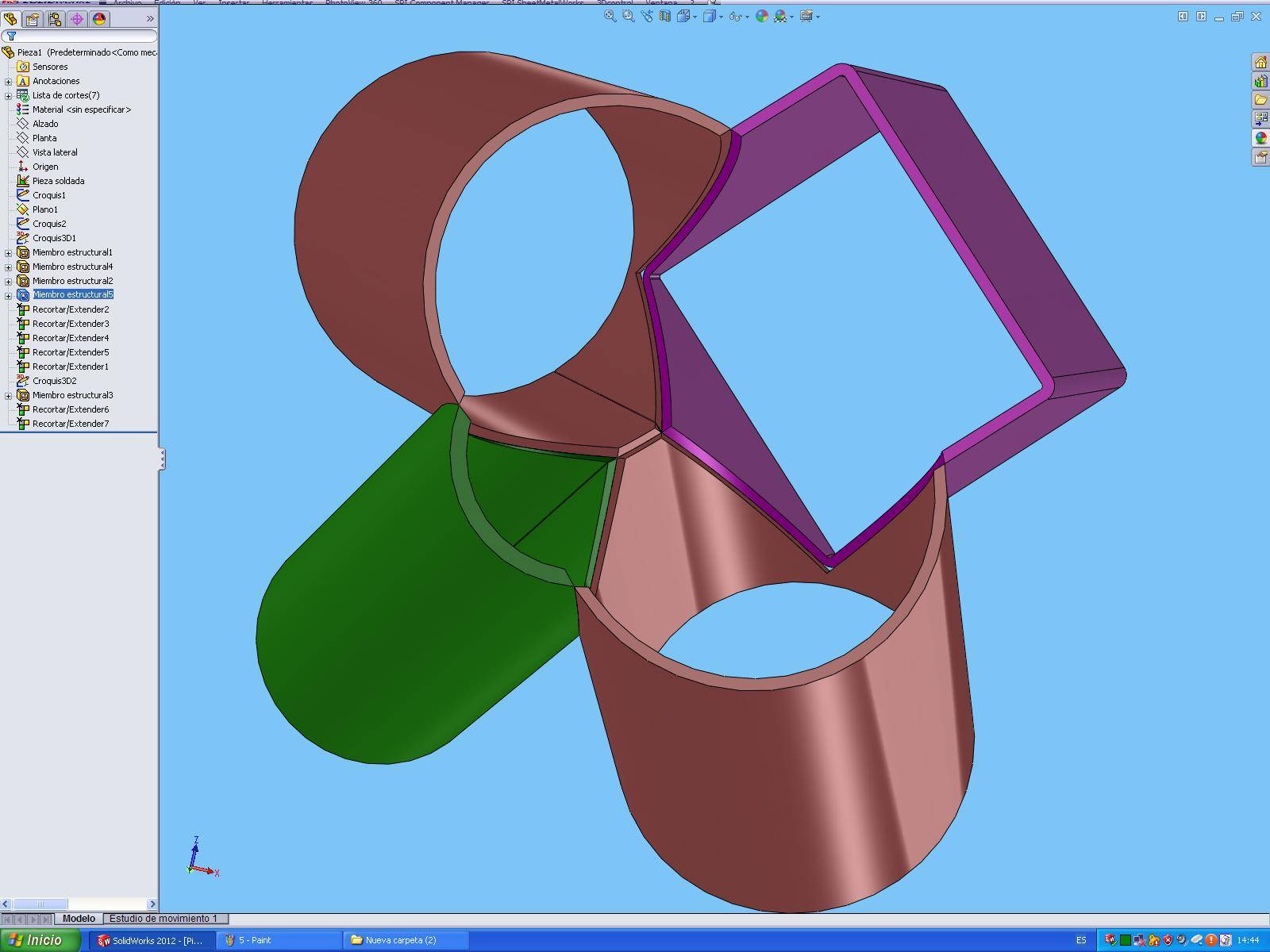Select Croquis3D2 sketch
This screenshot has width=1270, height=952.
tap(54, 381)
